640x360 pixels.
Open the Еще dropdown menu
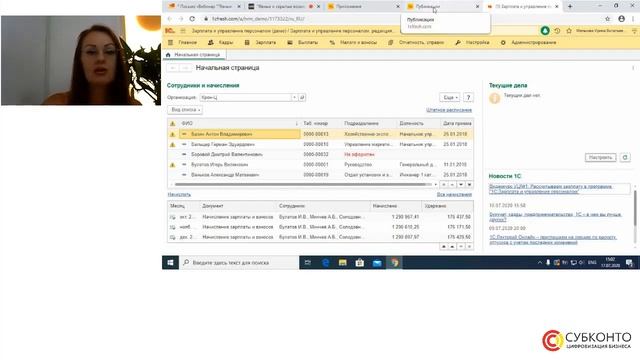point(450,98)
